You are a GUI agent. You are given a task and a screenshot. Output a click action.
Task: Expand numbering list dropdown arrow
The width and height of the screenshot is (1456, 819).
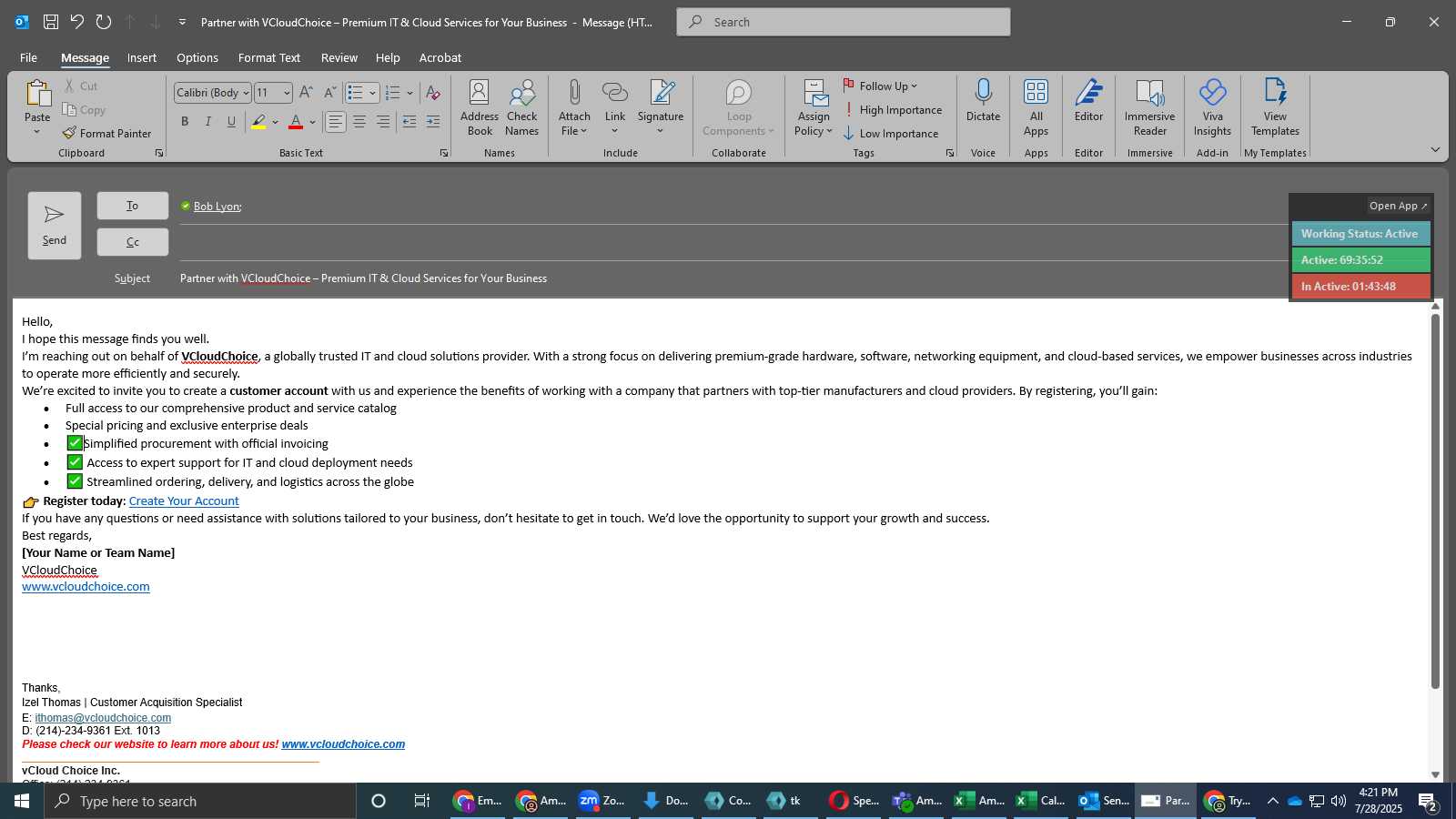click(409, 93)
